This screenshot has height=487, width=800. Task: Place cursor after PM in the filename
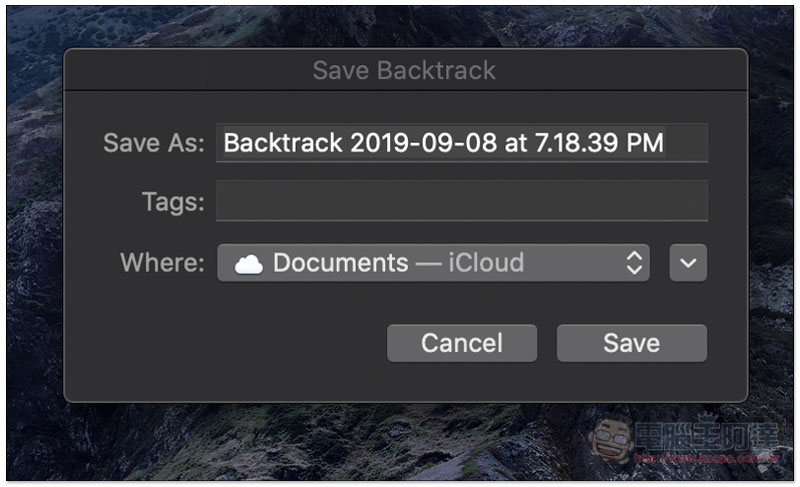pyautogui.click(x=665, y=143)
